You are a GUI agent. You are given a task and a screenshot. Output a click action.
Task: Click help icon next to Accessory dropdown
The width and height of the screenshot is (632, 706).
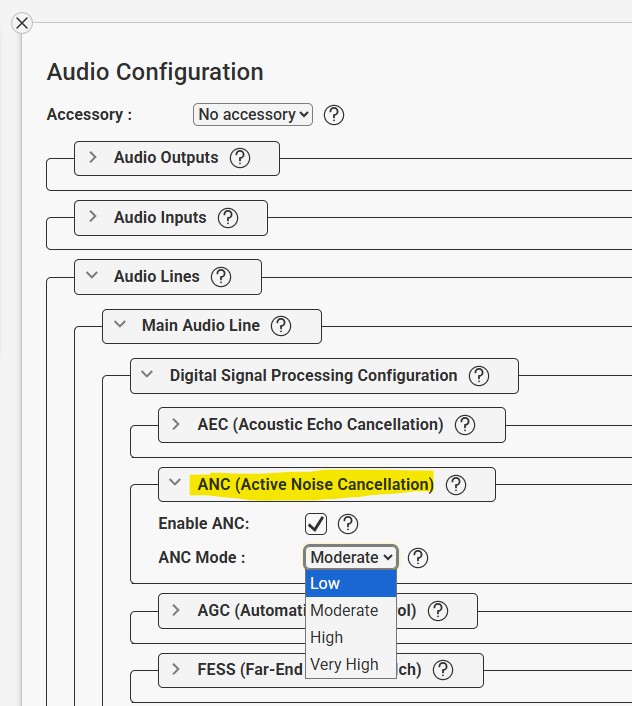[335, 115]
